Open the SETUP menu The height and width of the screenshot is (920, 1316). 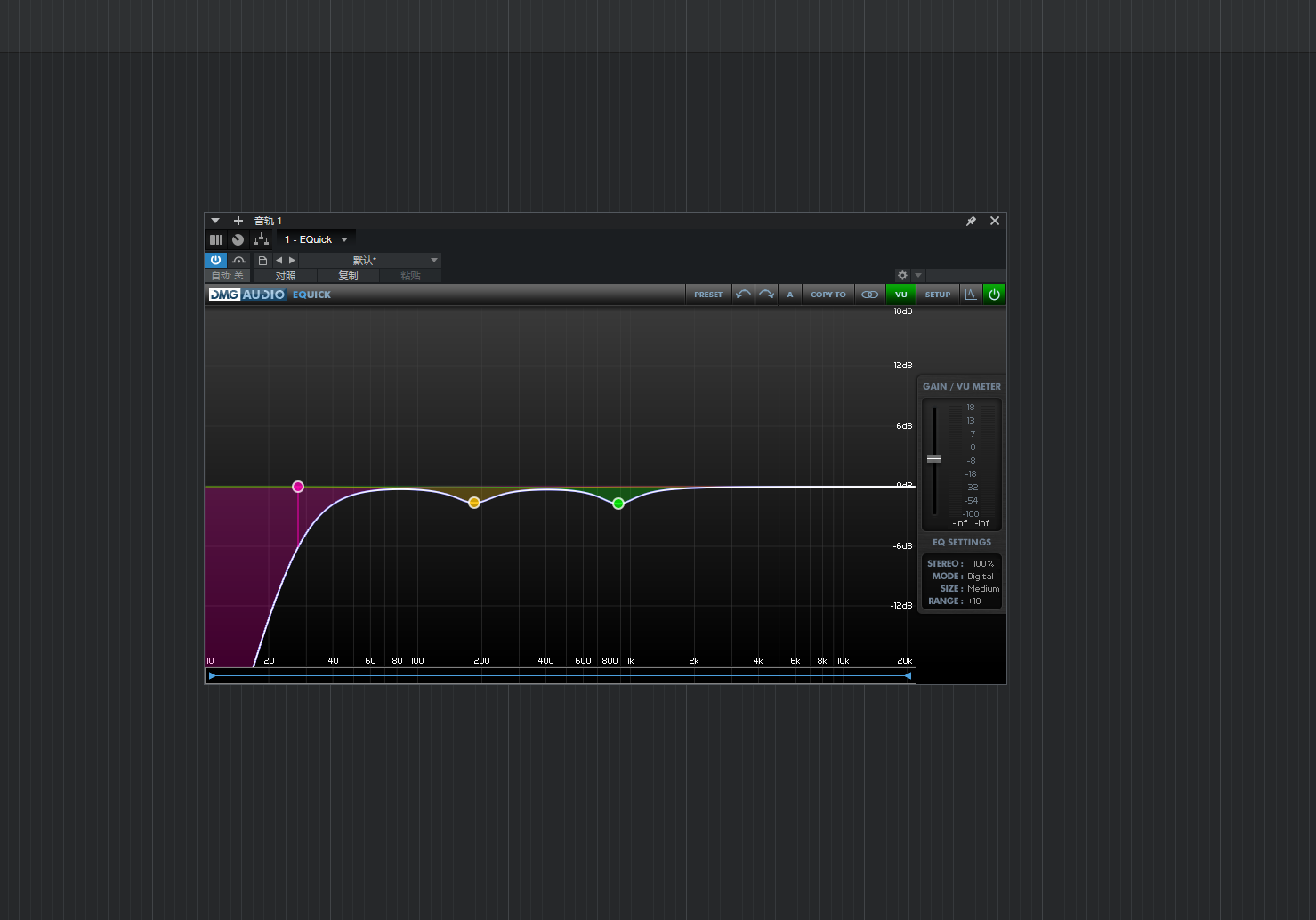[x=937, y=295]
